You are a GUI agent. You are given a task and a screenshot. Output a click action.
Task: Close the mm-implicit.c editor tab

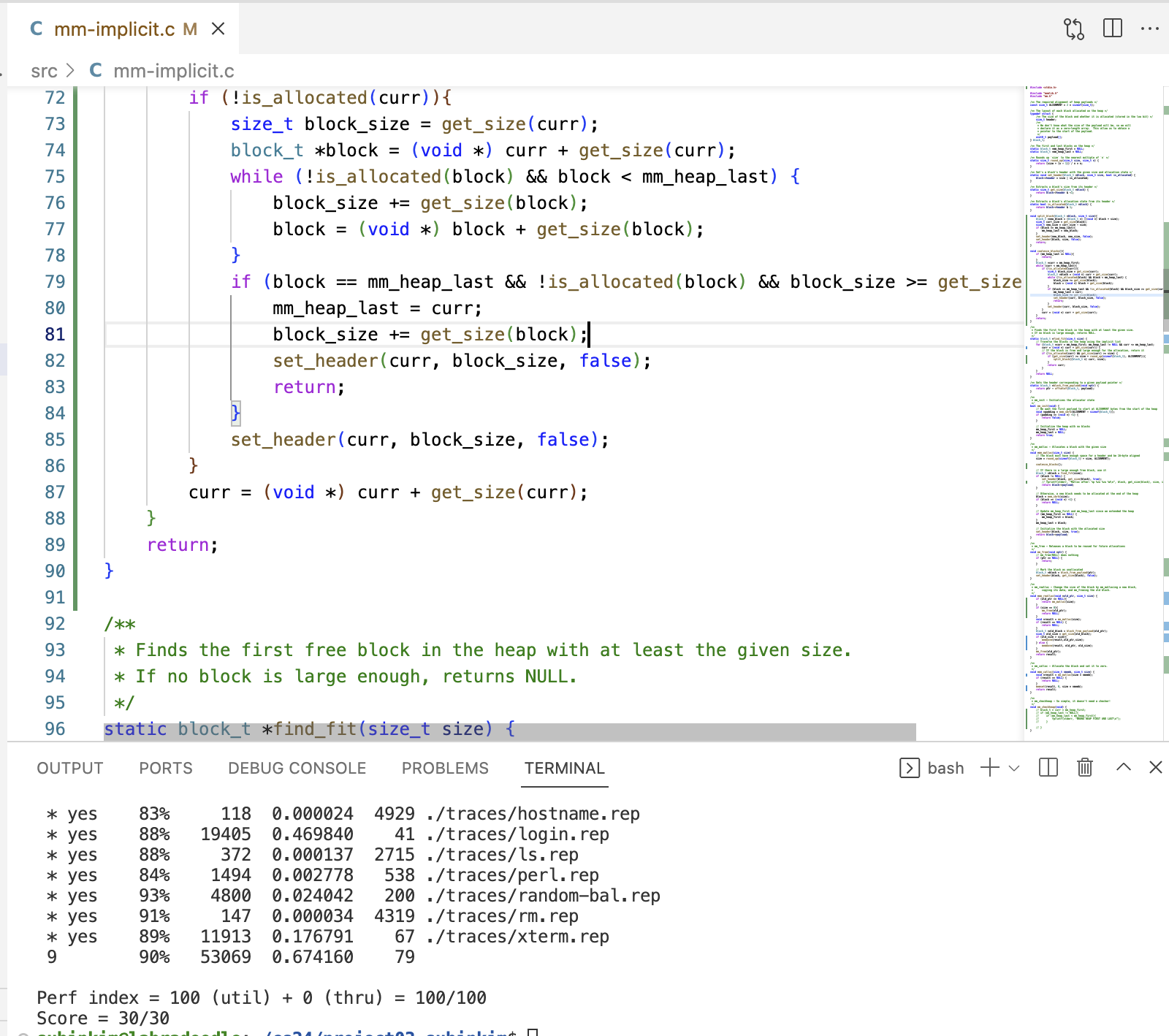pos(218,29)
